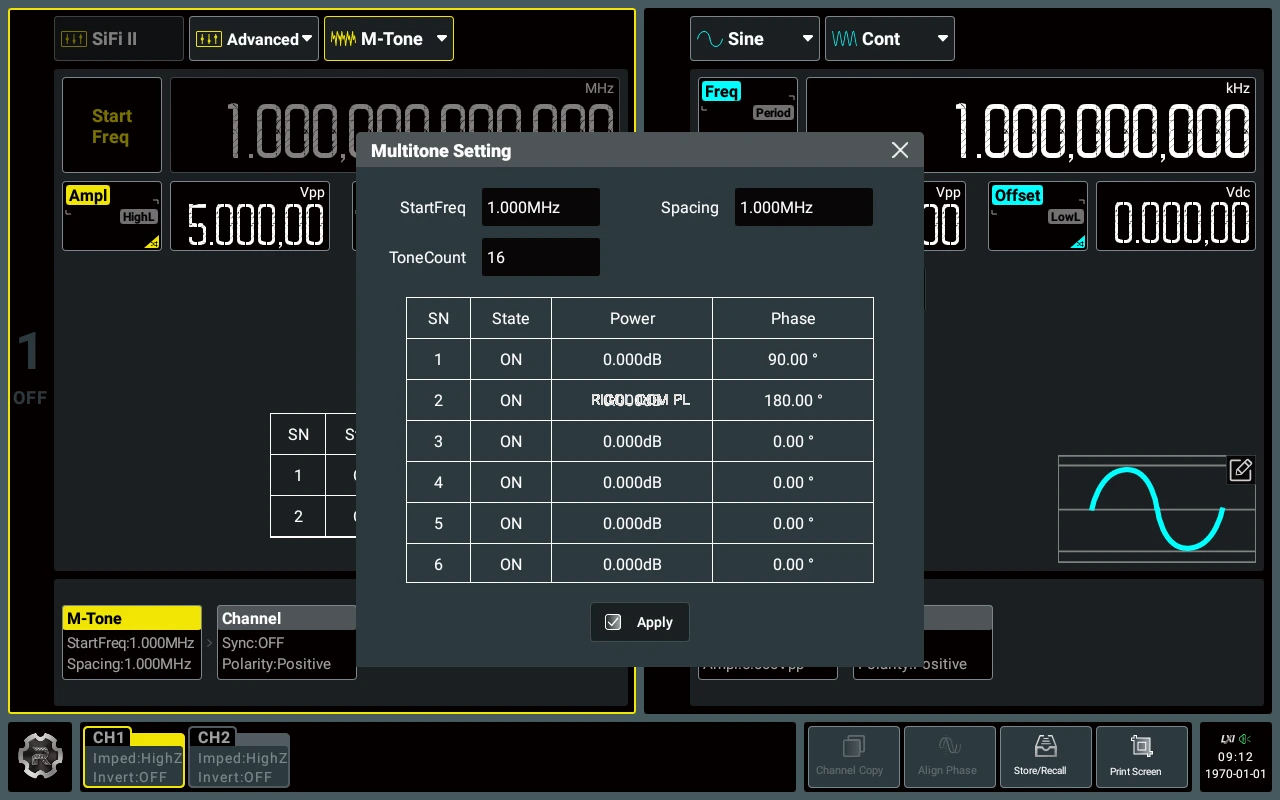Toggle tone 1 ON state
This screenshot has height=800, width=1280.
click(511, 359)
